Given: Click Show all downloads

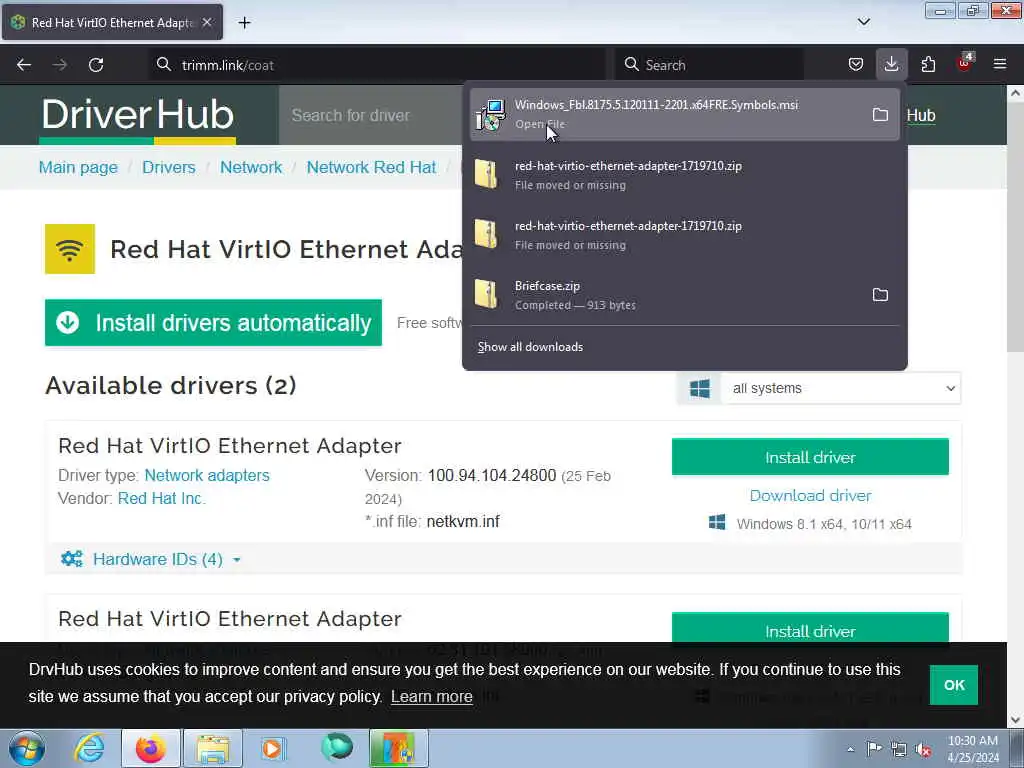Looking at the screenshot, I should coord(530,347).
